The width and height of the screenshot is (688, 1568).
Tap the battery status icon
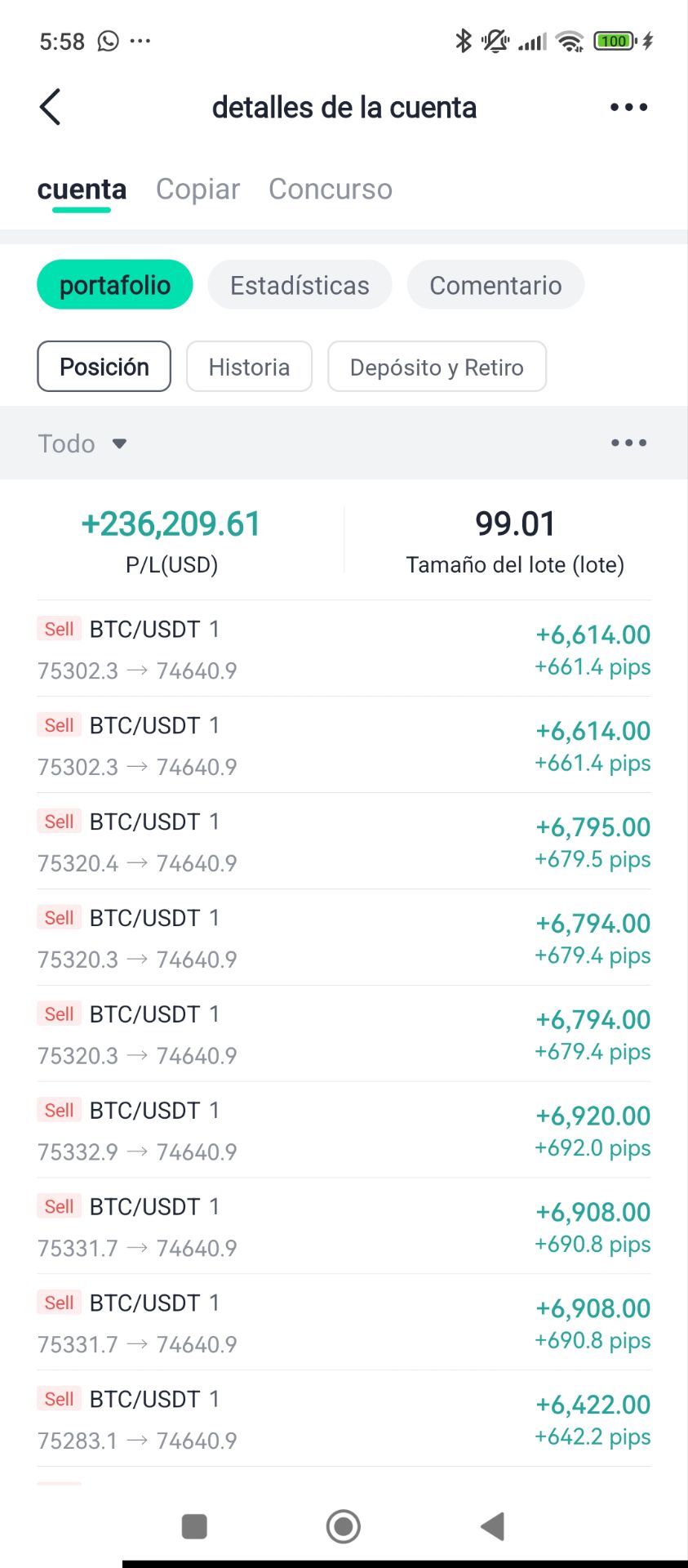click(615, 41)
